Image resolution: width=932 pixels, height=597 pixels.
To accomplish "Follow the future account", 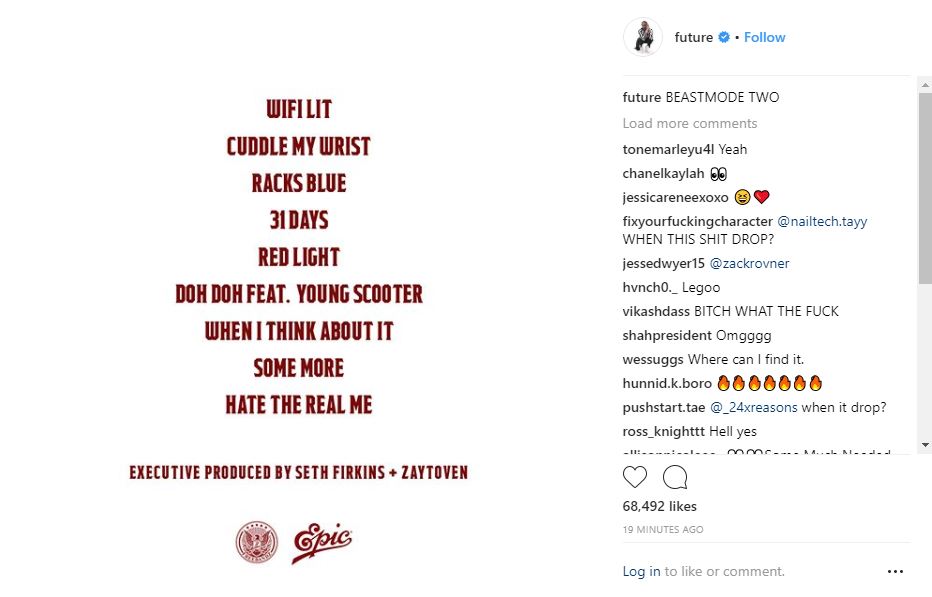I will (764, 37).
